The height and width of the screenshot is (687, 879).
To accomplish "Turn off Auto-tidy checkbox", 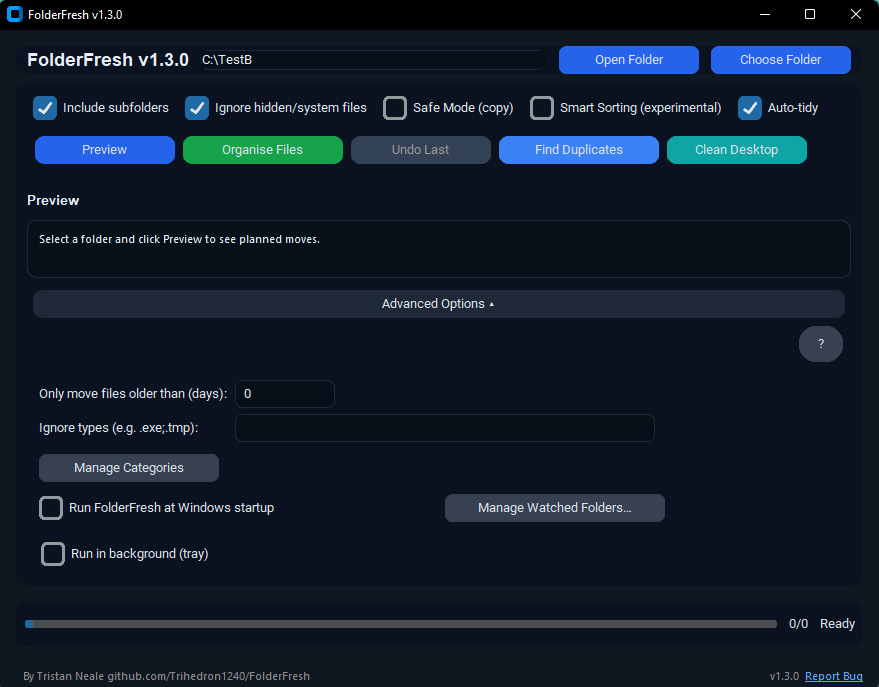I will click(x=750, y=108).
